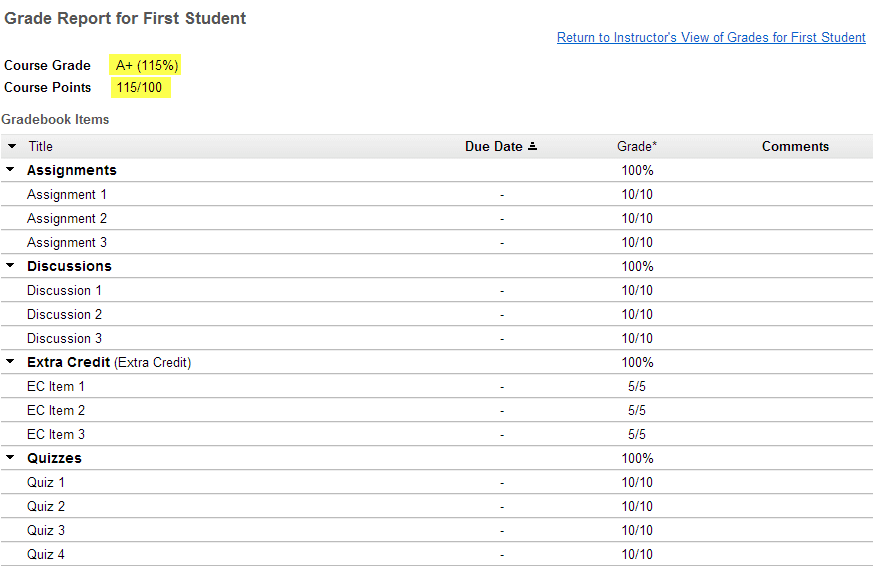Collapse the Discussions category
This screenshot has height=586, width=873.
tap(10, 265)
